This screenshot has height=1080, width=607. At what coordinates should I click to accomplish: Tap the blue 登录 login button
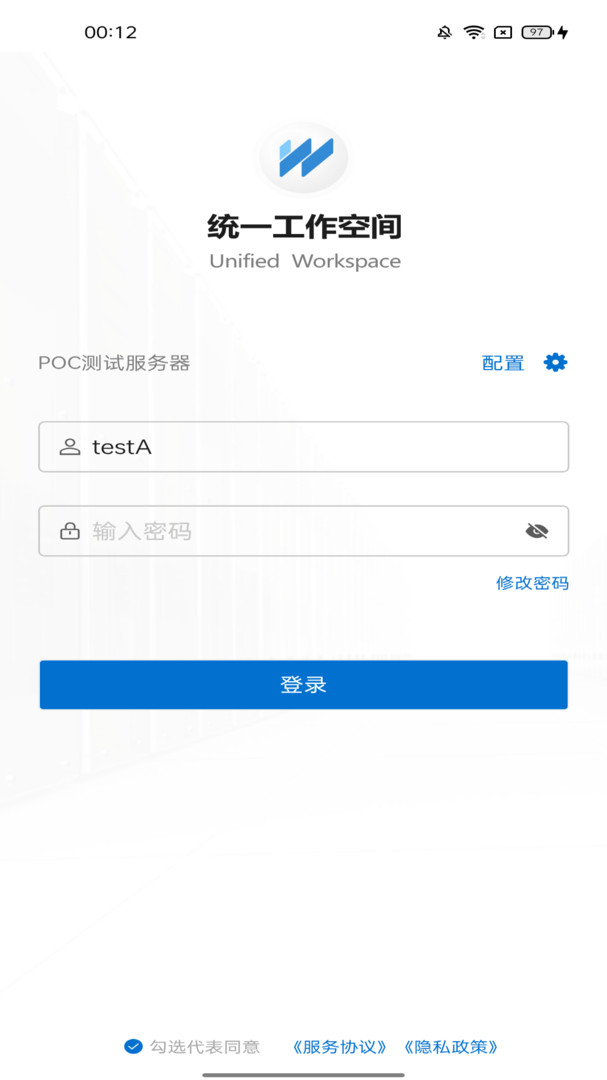[x=304, y=685]
